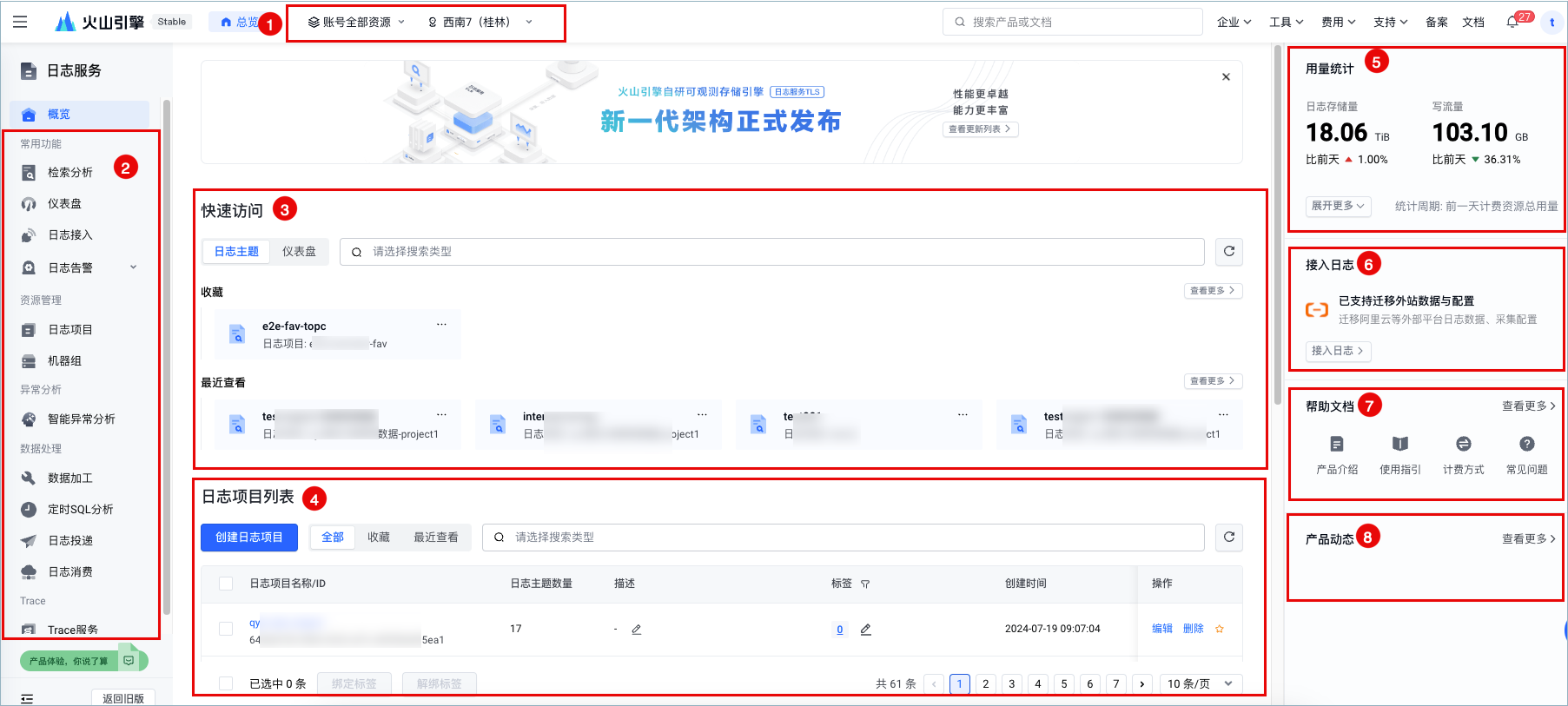This screenshot has height=706, width=1568.
Task: Open the 支持 top menu
Action: [1390, 23]
